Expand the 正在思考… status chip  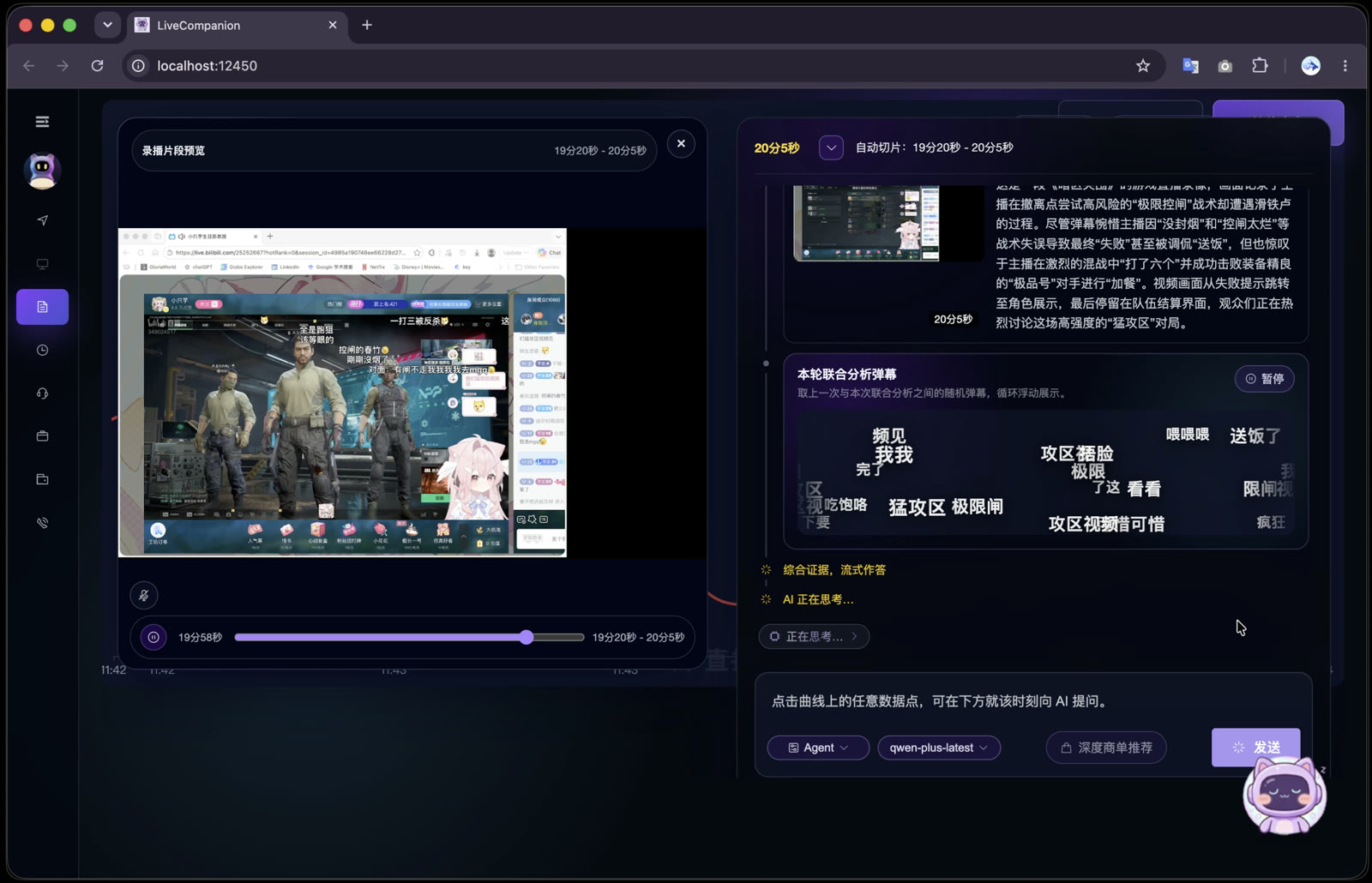[814, 636]
